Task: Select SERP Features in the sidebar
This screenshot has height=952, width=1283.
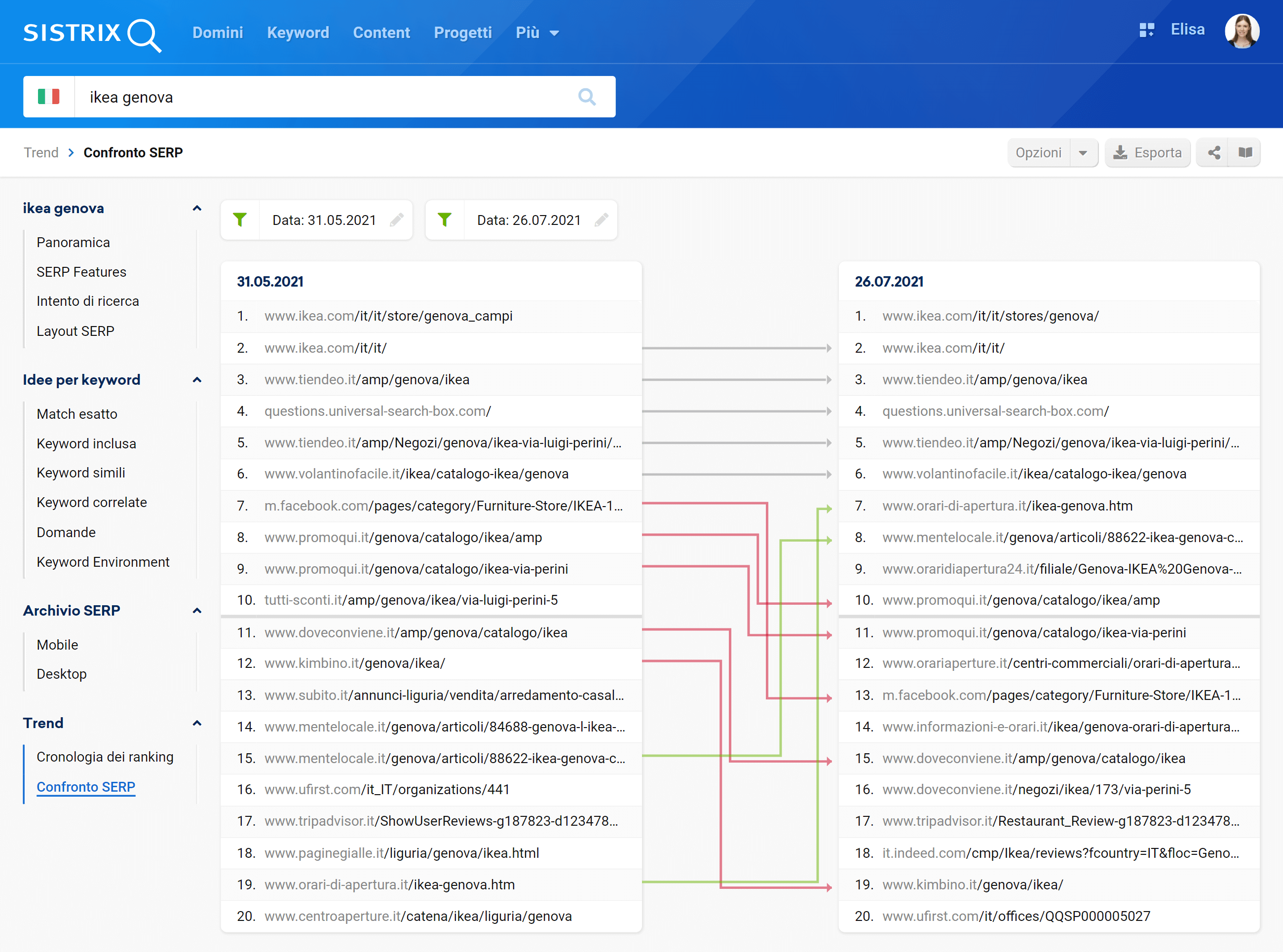Action: [81, 272]
